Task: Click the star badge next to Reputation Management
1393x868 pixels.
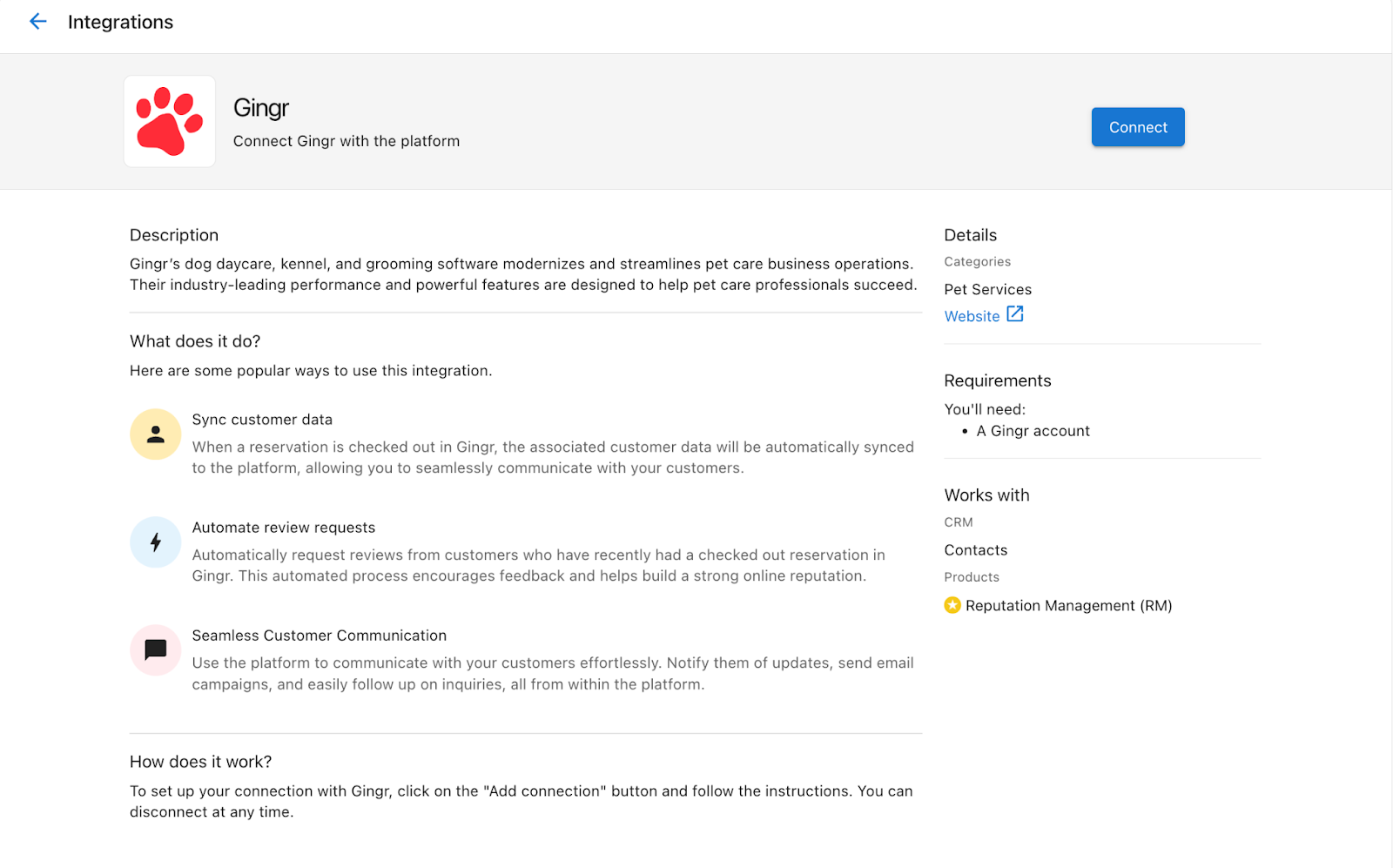Action: coord(952,605)
